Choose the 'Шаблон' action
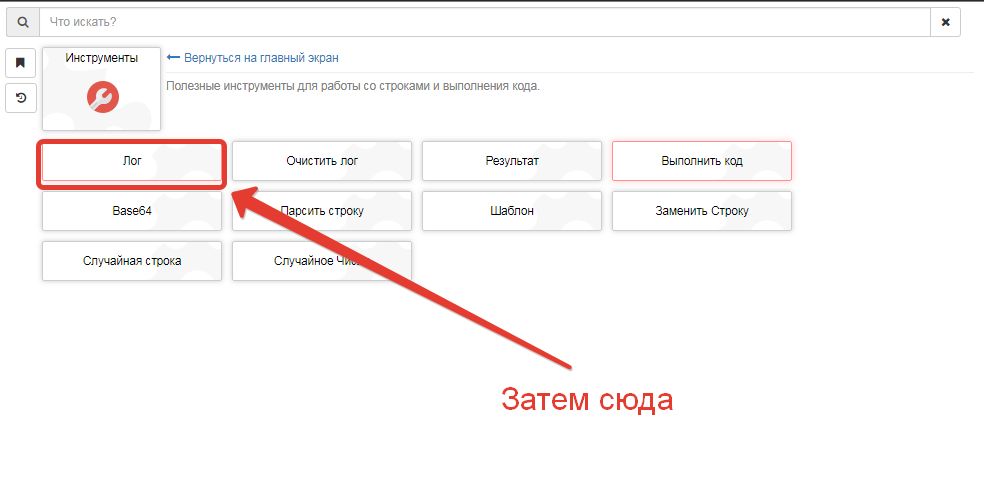The height and width of the screenshot is (478, 984). (512, 211)
